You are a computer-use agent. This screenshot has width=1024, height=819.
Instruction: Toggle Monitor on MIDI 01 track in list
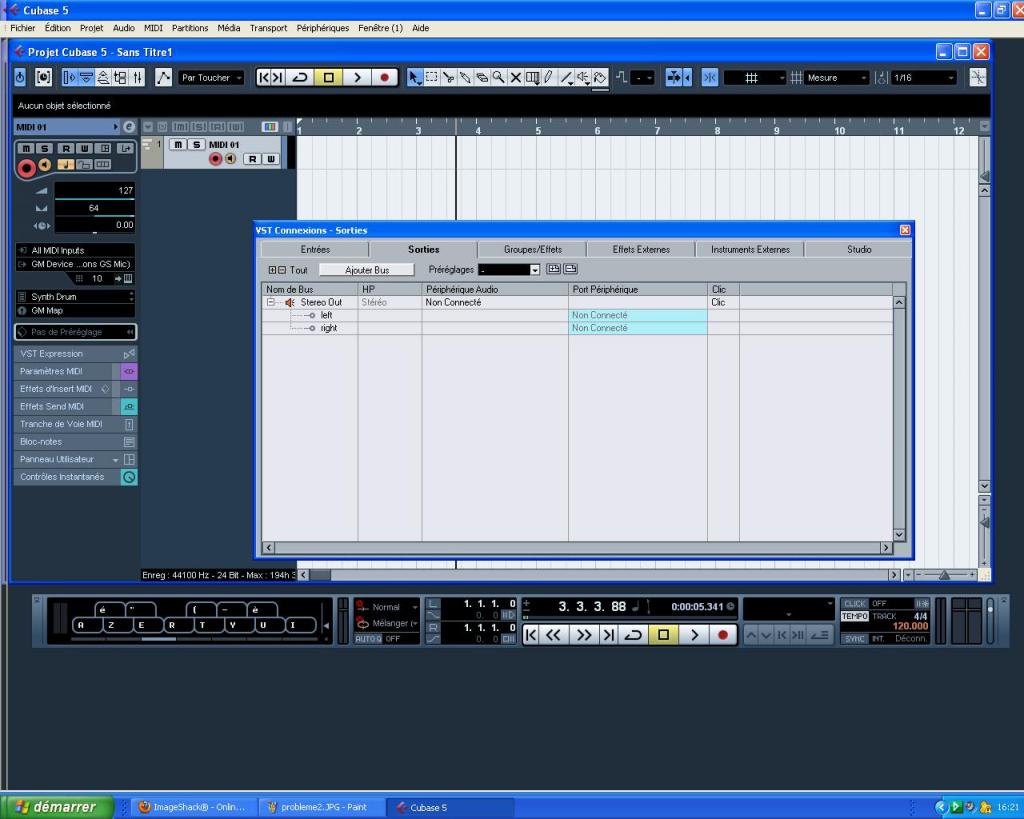coord(231,159)
